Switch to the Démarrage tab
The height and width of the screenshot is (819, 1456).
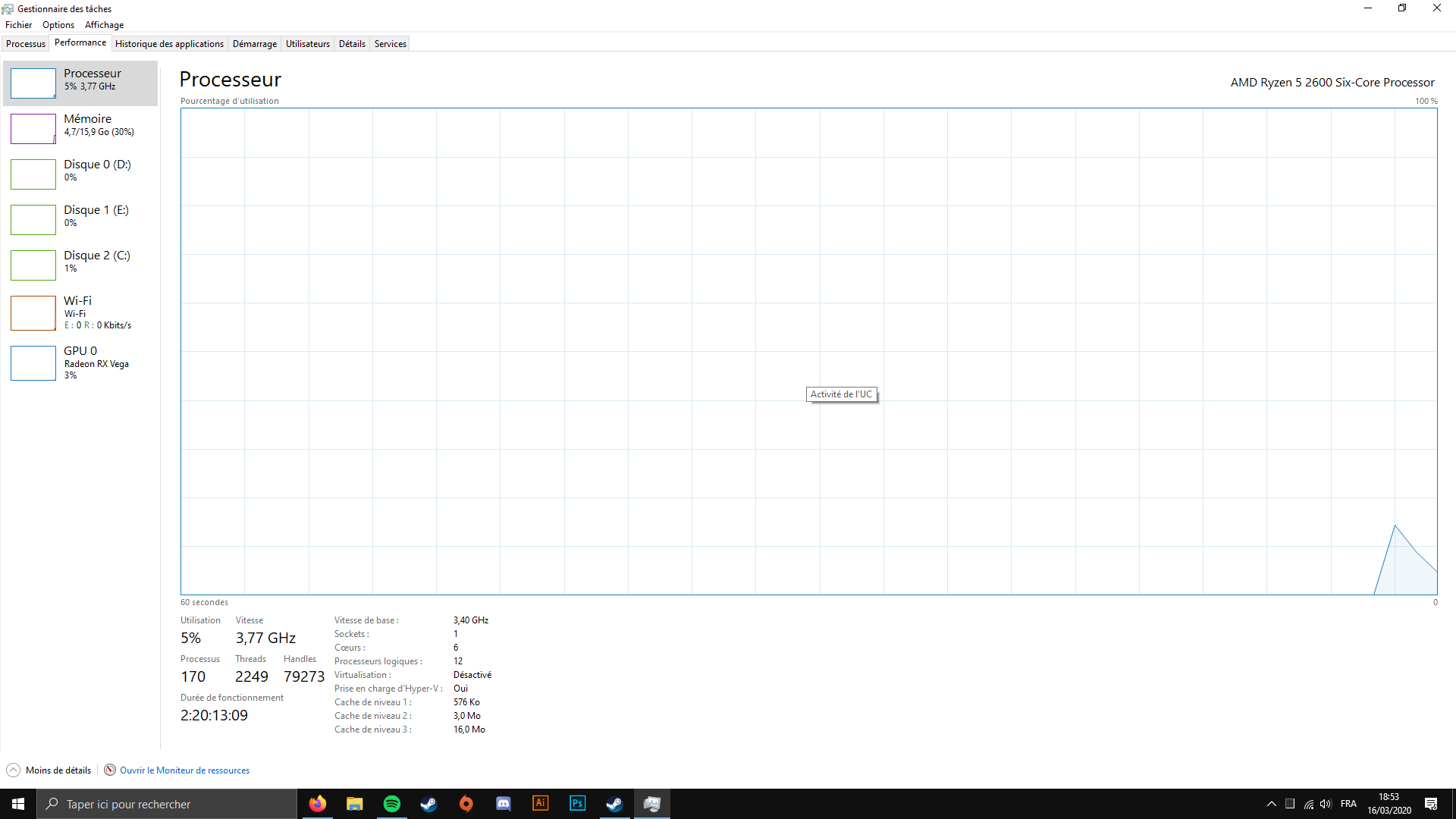(255, 44)
